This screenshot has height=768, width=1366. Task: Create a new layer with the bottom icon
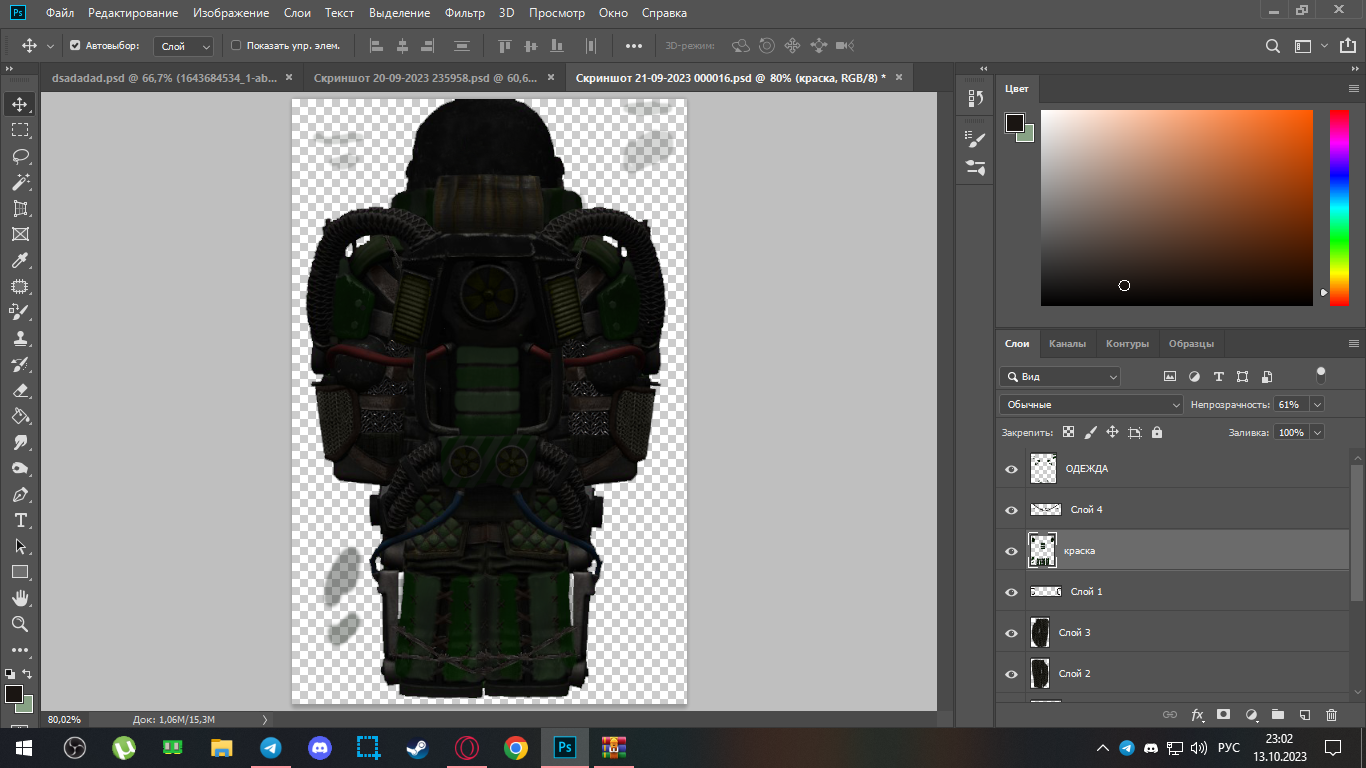1304,715
